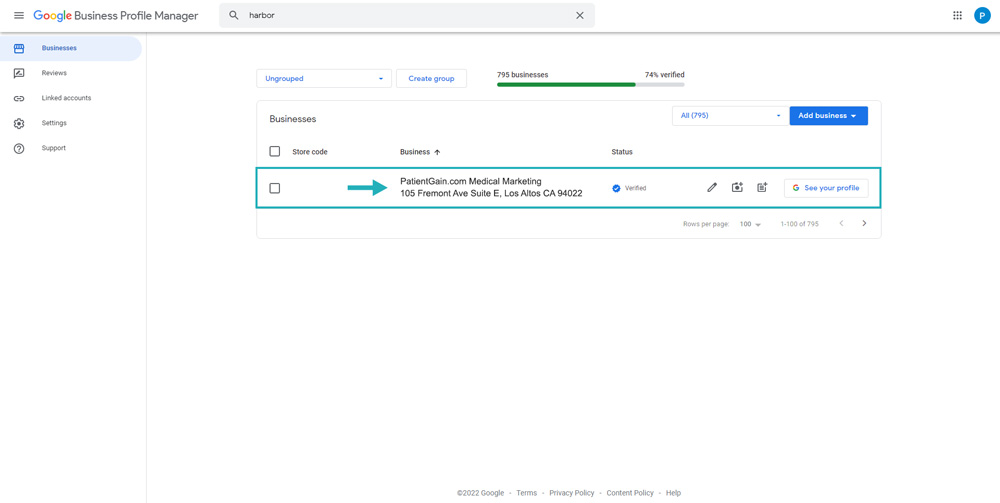Click the blue Verified badge icon
This screenshot has height=503, width=1000.
click(x=616, y=188)
